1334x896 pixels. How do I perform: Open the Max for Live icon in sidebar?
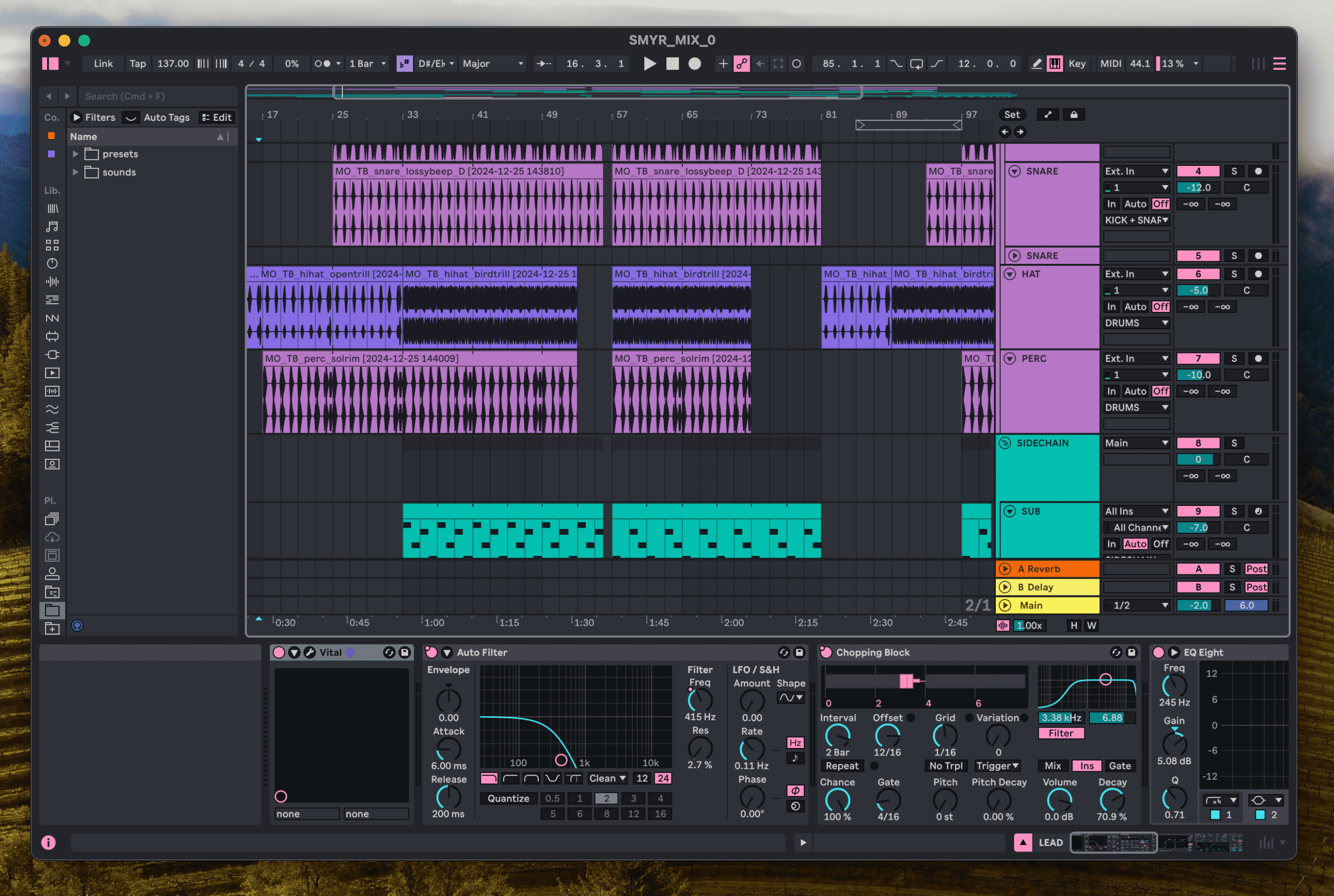[52, 337]
